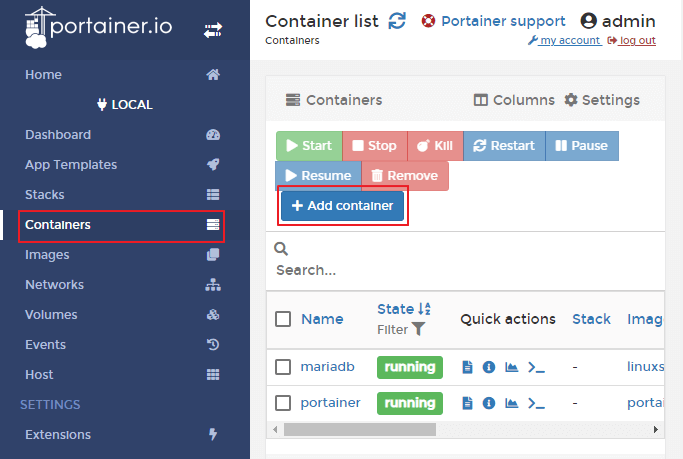
Task: Click the Remove button
Action: point(405,176)
